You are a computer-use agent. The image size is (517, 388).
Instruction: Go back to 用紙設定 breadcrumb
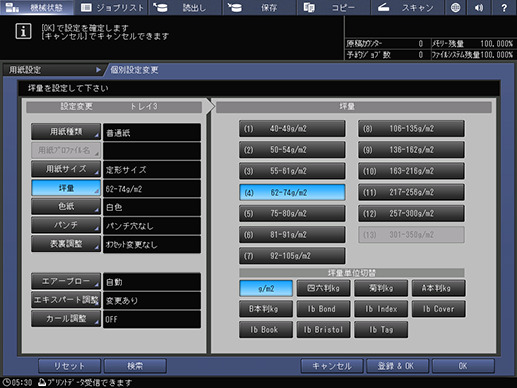click(x=53, y=70)
